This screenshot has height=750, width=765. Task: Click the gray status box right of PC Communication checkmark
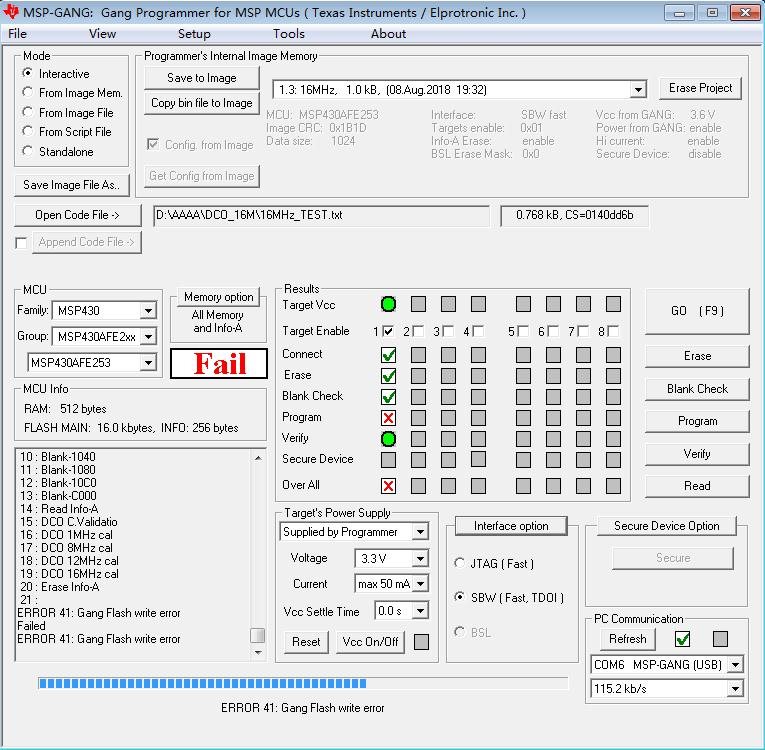click(720, 639)
